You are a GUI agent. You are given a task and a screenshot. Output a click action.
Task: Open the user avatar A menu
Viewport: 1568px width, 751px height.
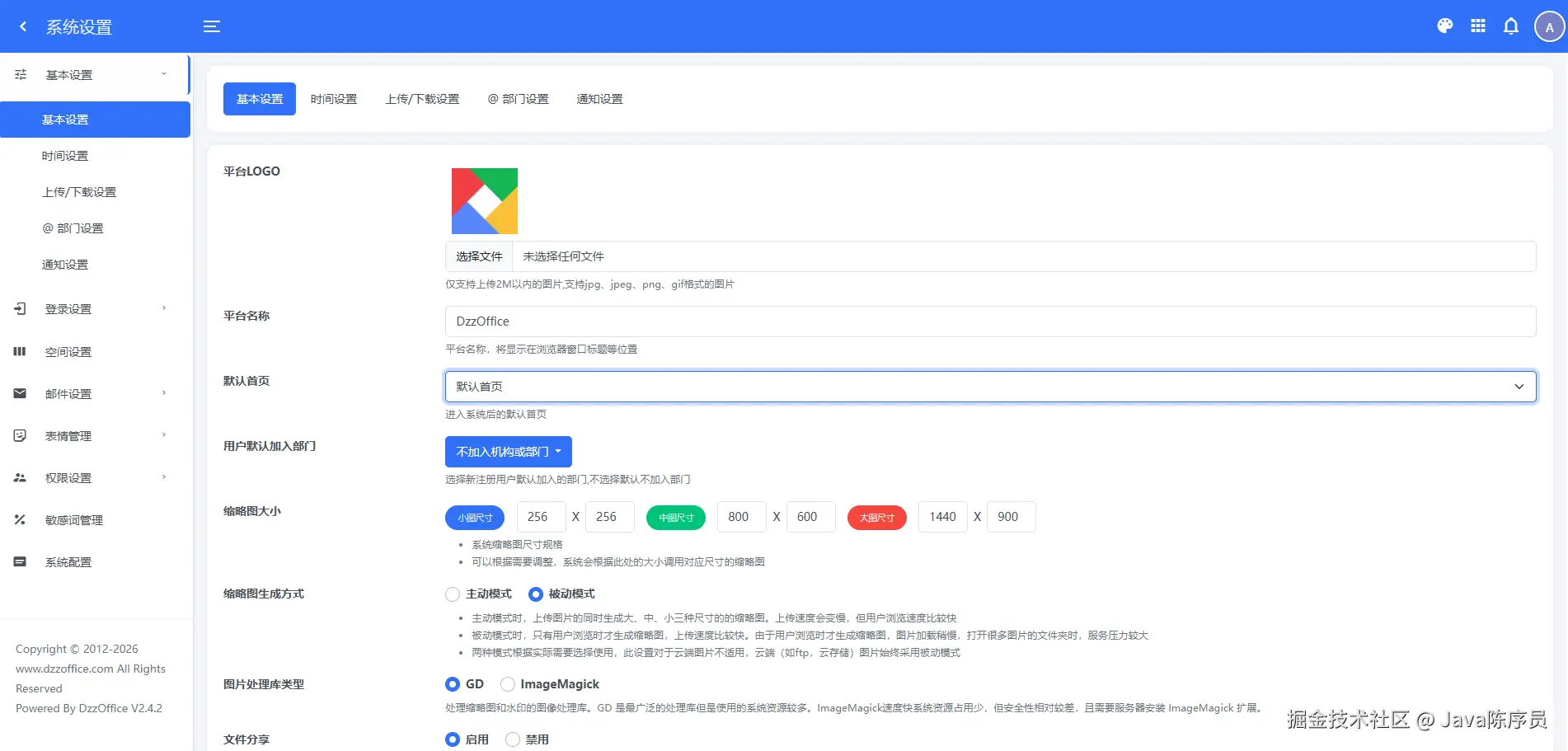[x=1549, y=26]
